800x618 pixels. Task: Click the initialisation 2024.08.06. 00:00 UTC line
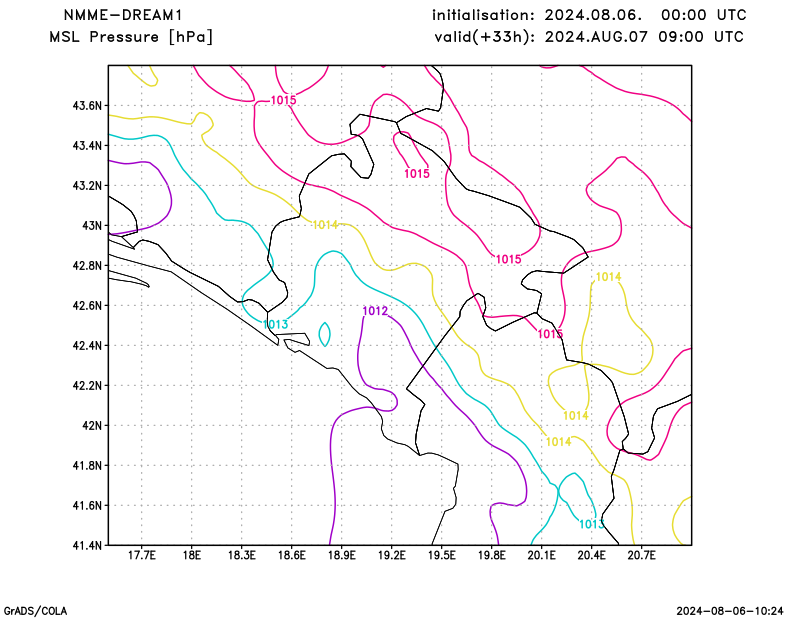[589, 15]
